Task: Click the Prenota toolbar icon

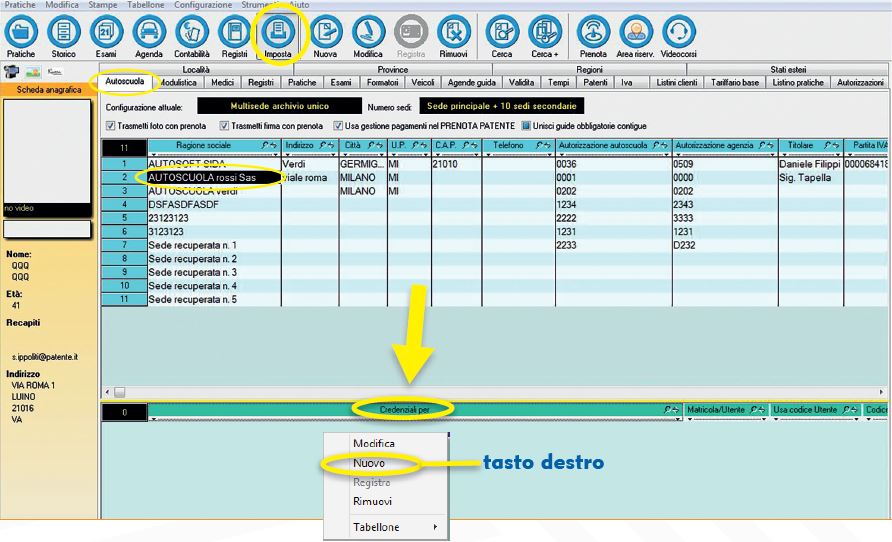Action: click(x=593, y=36)
